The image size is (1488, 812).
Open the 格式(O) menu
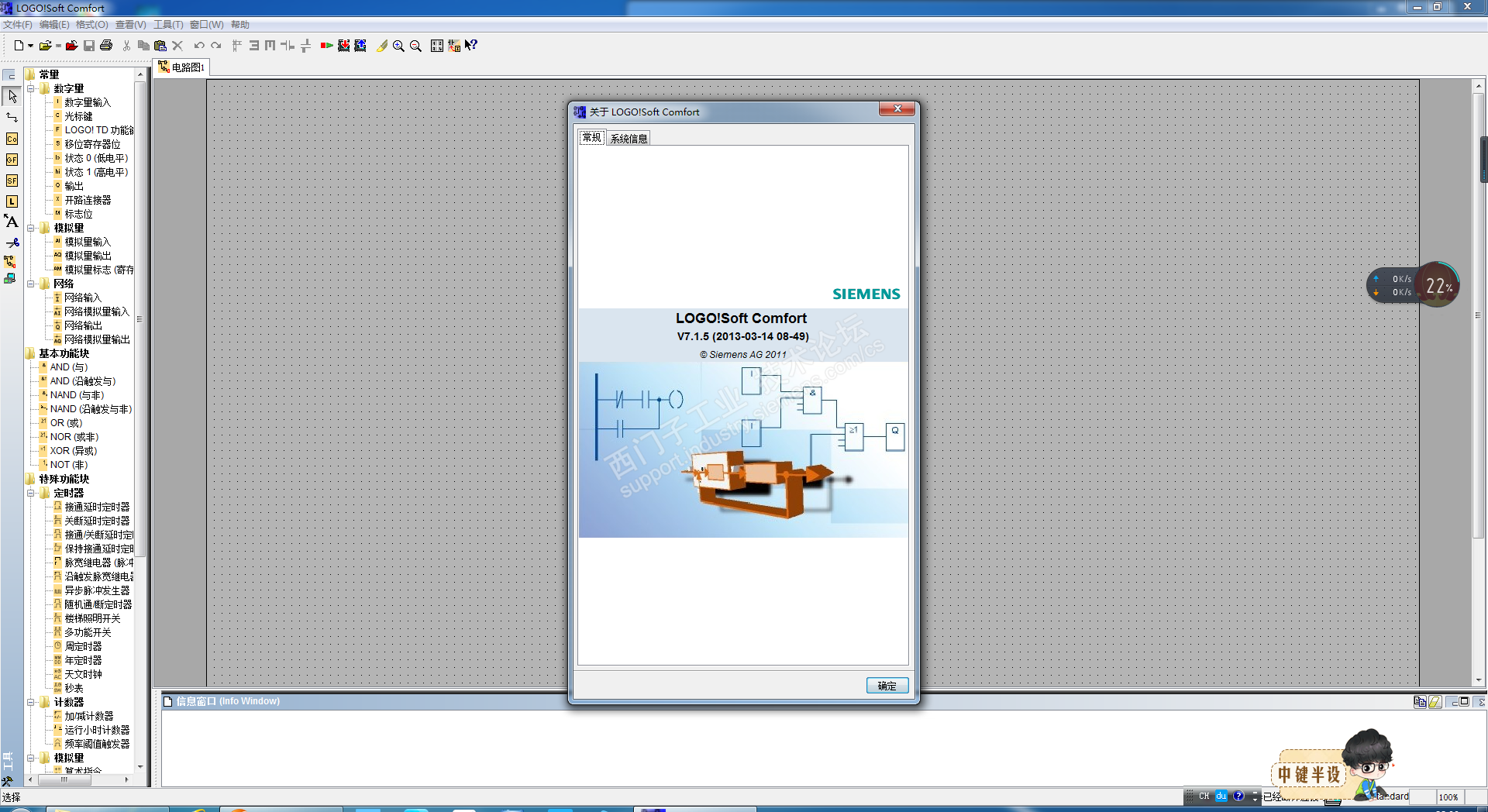(92, 25)
